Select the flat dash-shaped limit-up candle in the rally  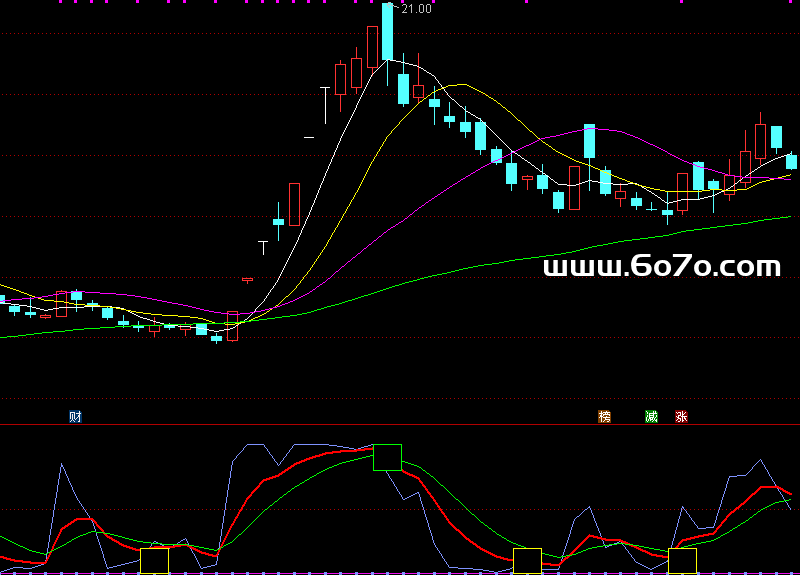[309, 136]
